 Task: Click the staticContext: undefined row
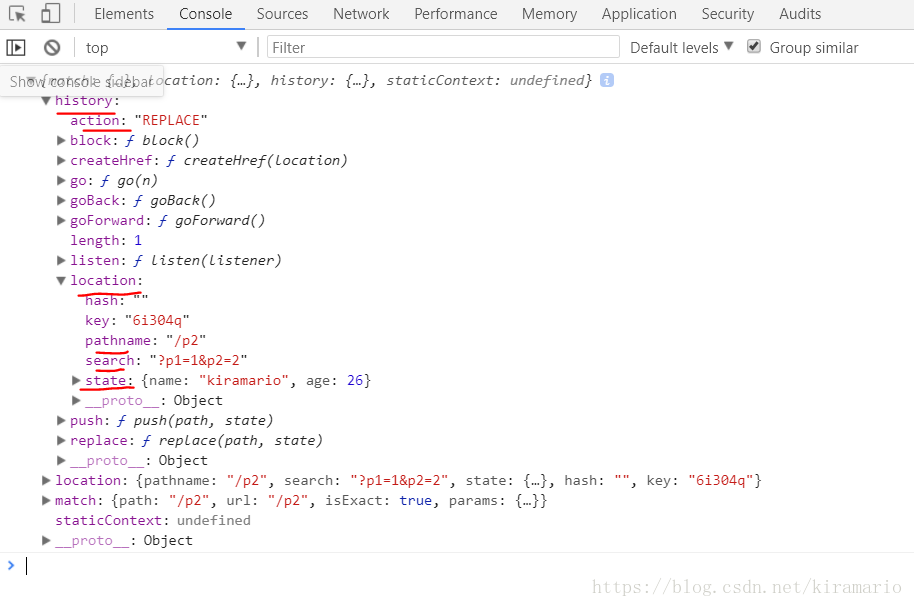(153, 521)
